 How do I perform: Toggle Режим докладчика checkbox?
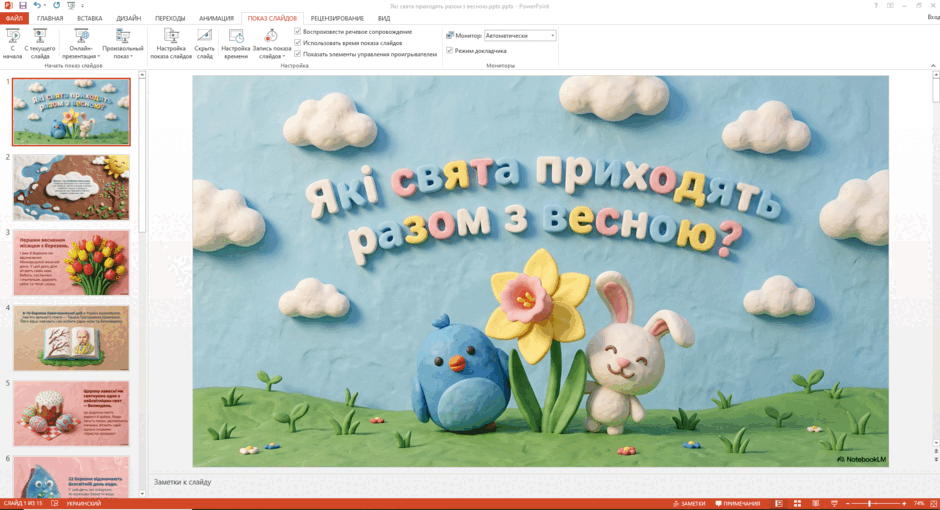click(450, 51)
